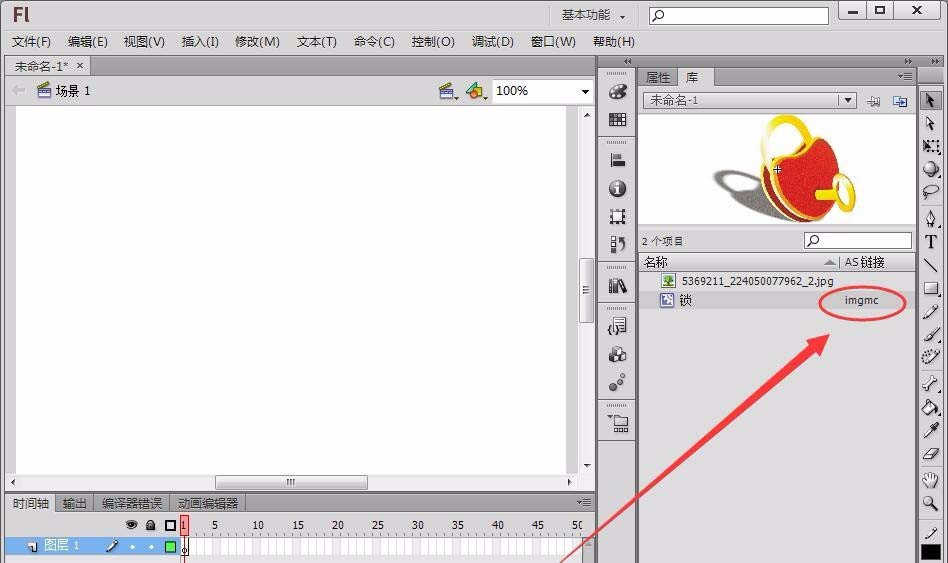Open the Align panel icon
This screenshot has width=948, height=563.
tap(617, 160)
